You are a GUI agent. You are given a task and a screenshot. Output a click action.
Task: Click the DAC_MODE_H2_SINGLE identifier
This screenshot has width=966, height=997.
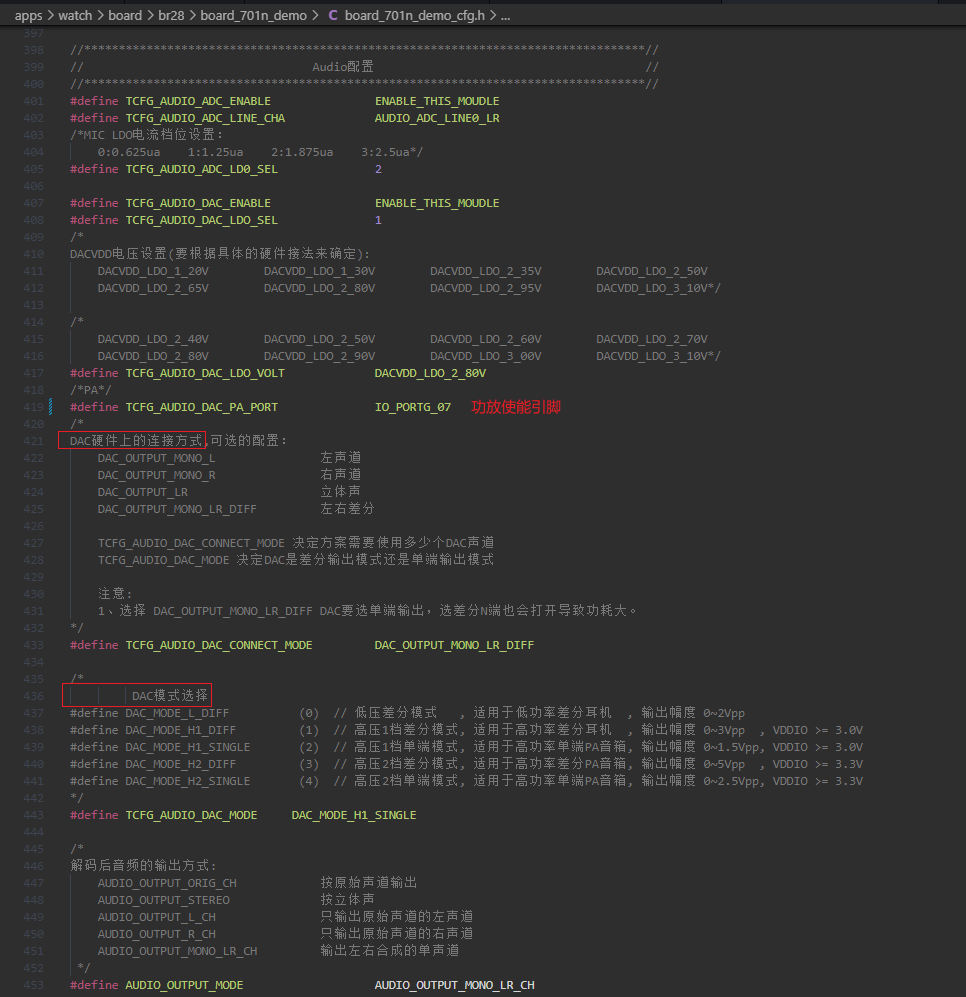tap(188, 781)
